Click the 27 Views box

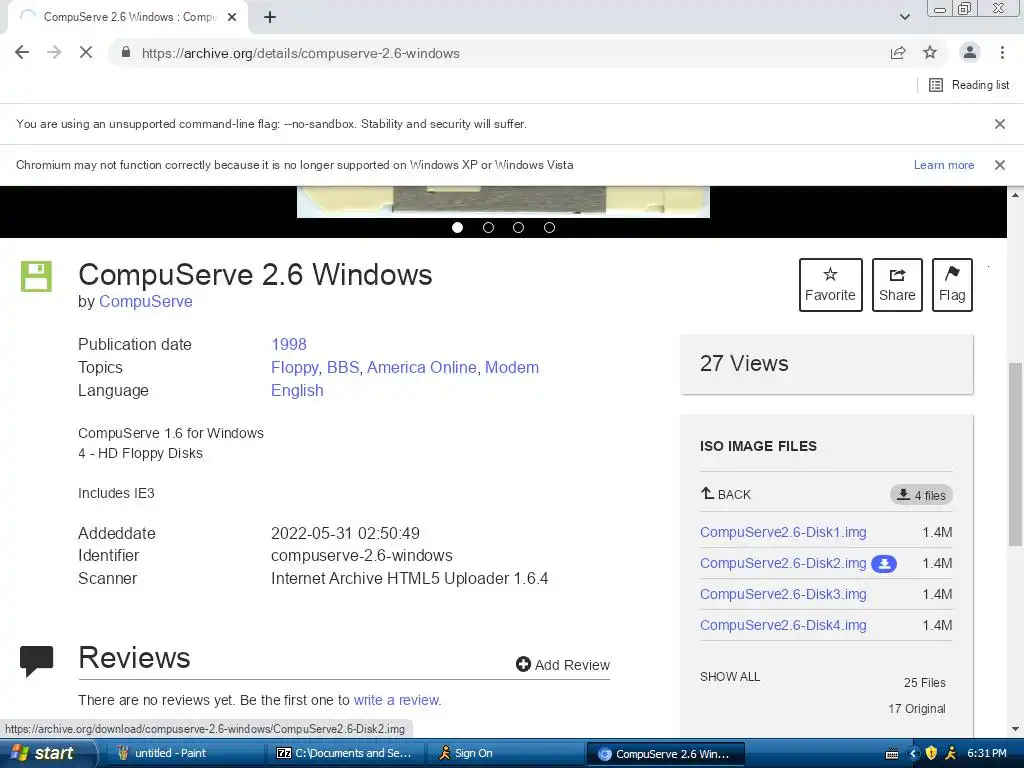pyautogui.click(x=827, y=364)
